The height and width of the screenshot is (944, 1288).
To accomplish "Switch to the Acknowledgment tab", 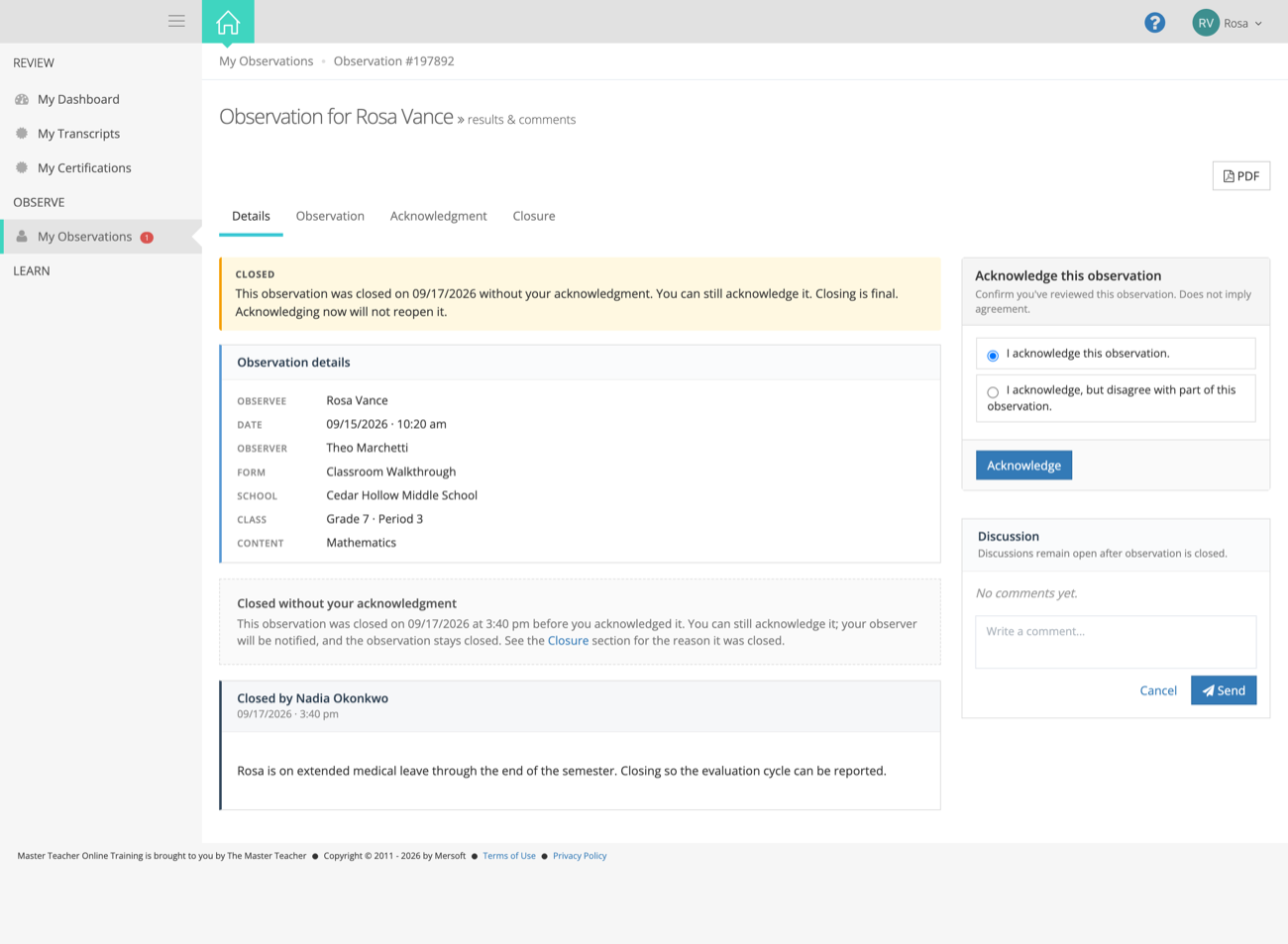I will pyautogui.click(x=438, y=216).
